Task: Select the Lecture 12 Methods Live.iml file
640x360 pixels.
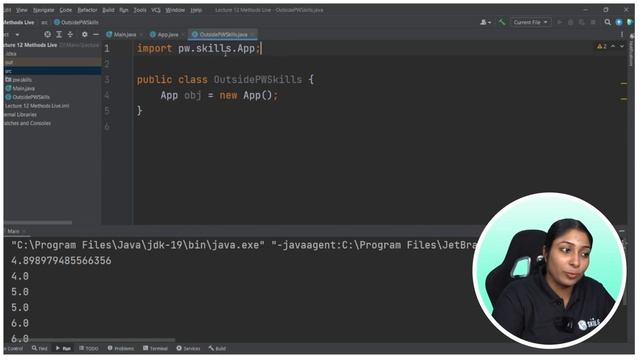Action: tap(37, 106)
